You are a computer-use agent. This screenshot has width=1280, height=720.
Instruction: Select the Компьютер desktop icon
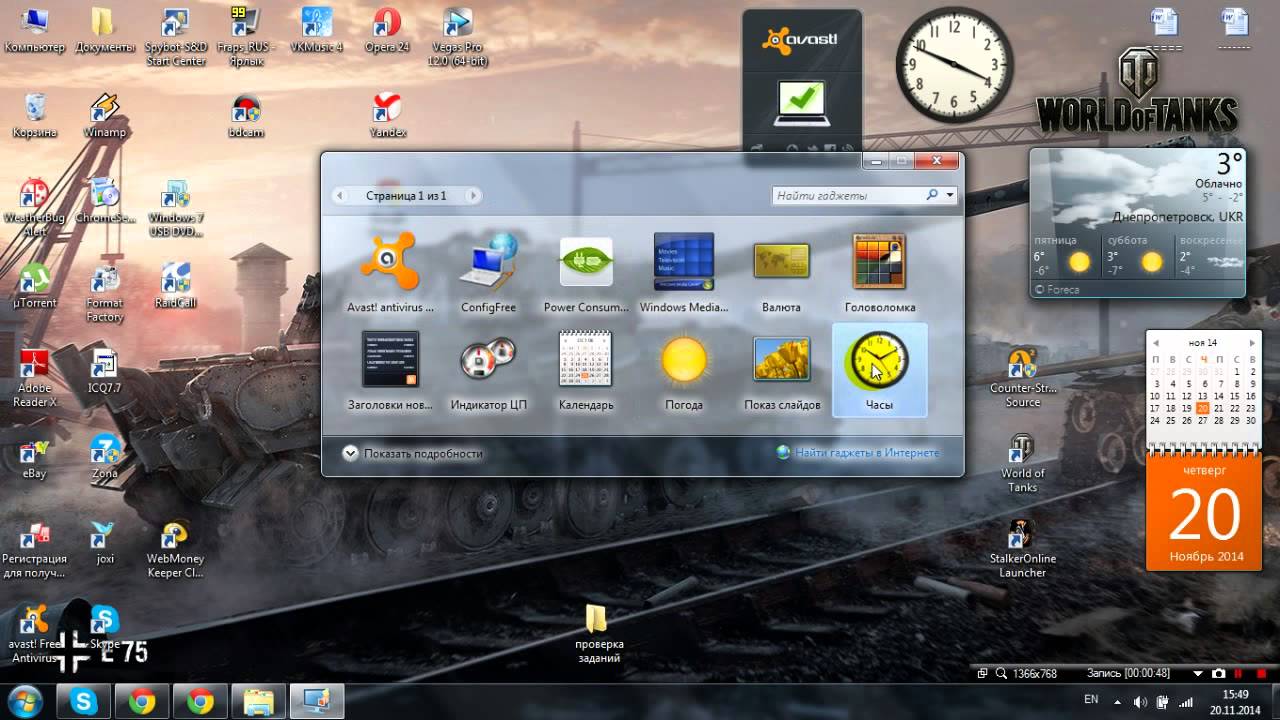point(34,31)
